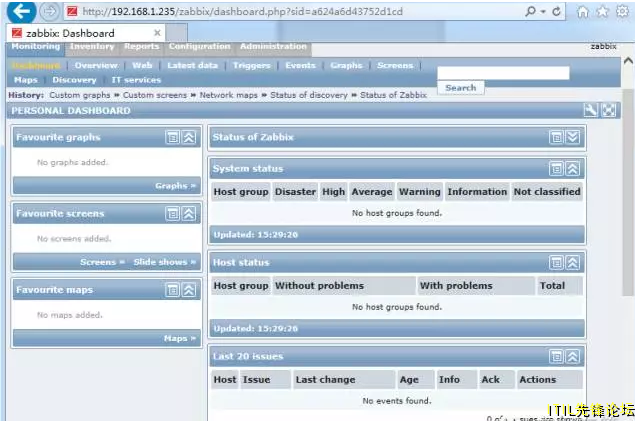The height and width of the screenshot is (421, 635).
Task: Open the Latest data submenu
Action: [192, 66]
